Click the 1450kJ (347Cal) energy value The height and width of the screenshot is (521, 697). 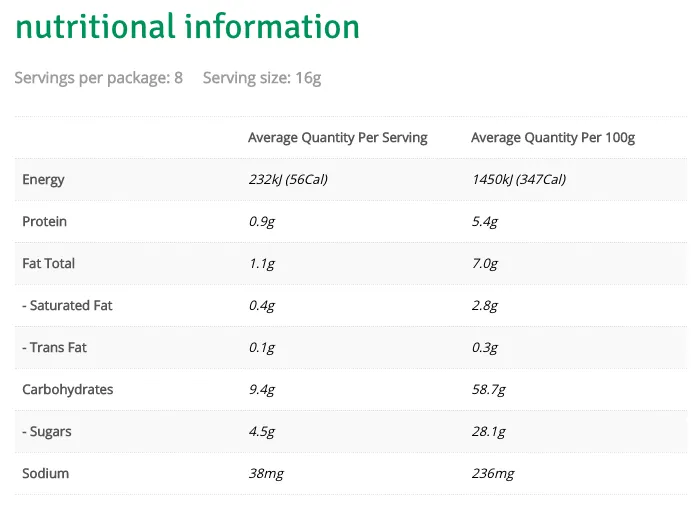click(x=519, y=180)
